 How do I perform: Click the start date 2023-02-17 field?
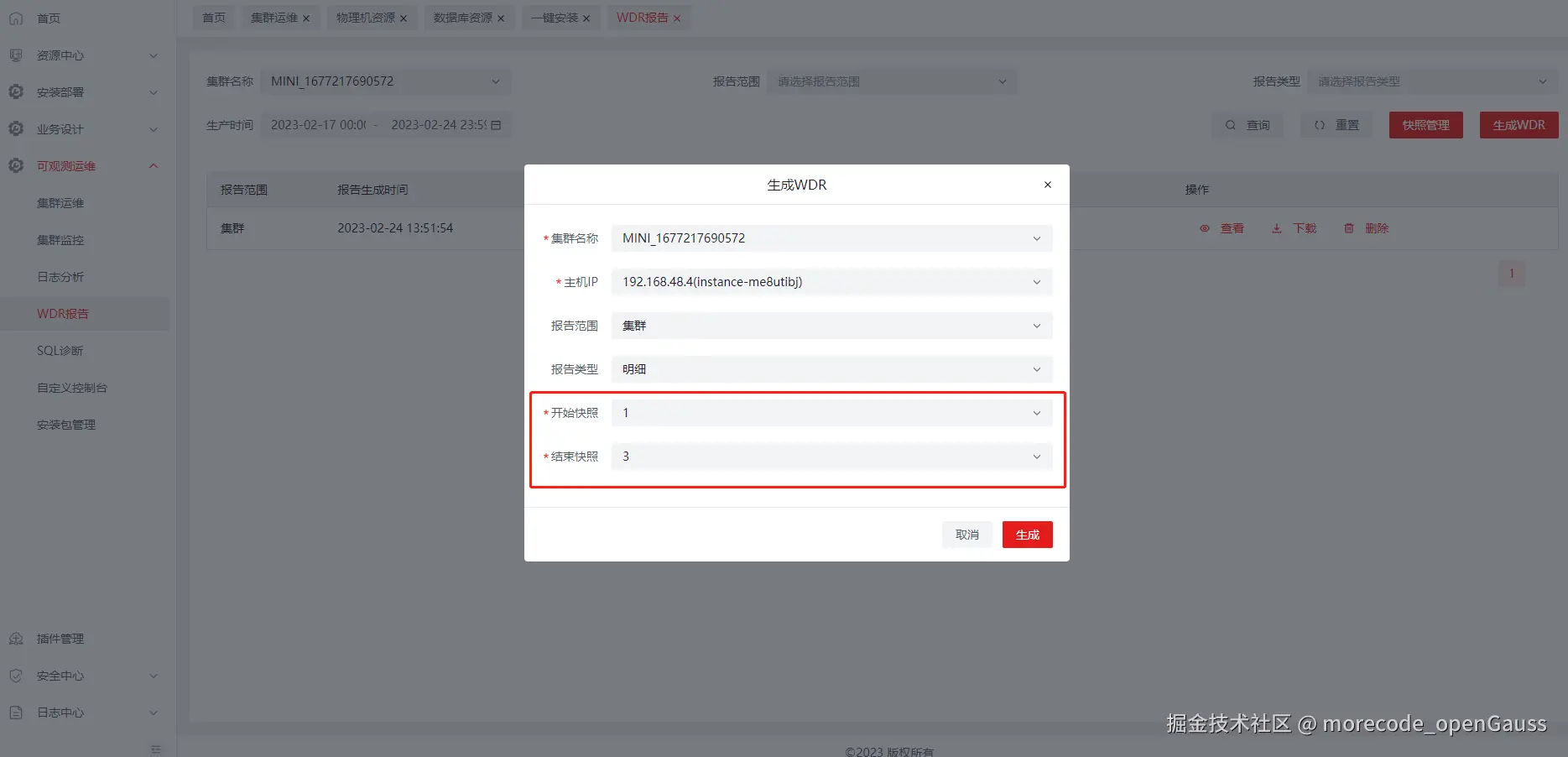coord(319,125)
